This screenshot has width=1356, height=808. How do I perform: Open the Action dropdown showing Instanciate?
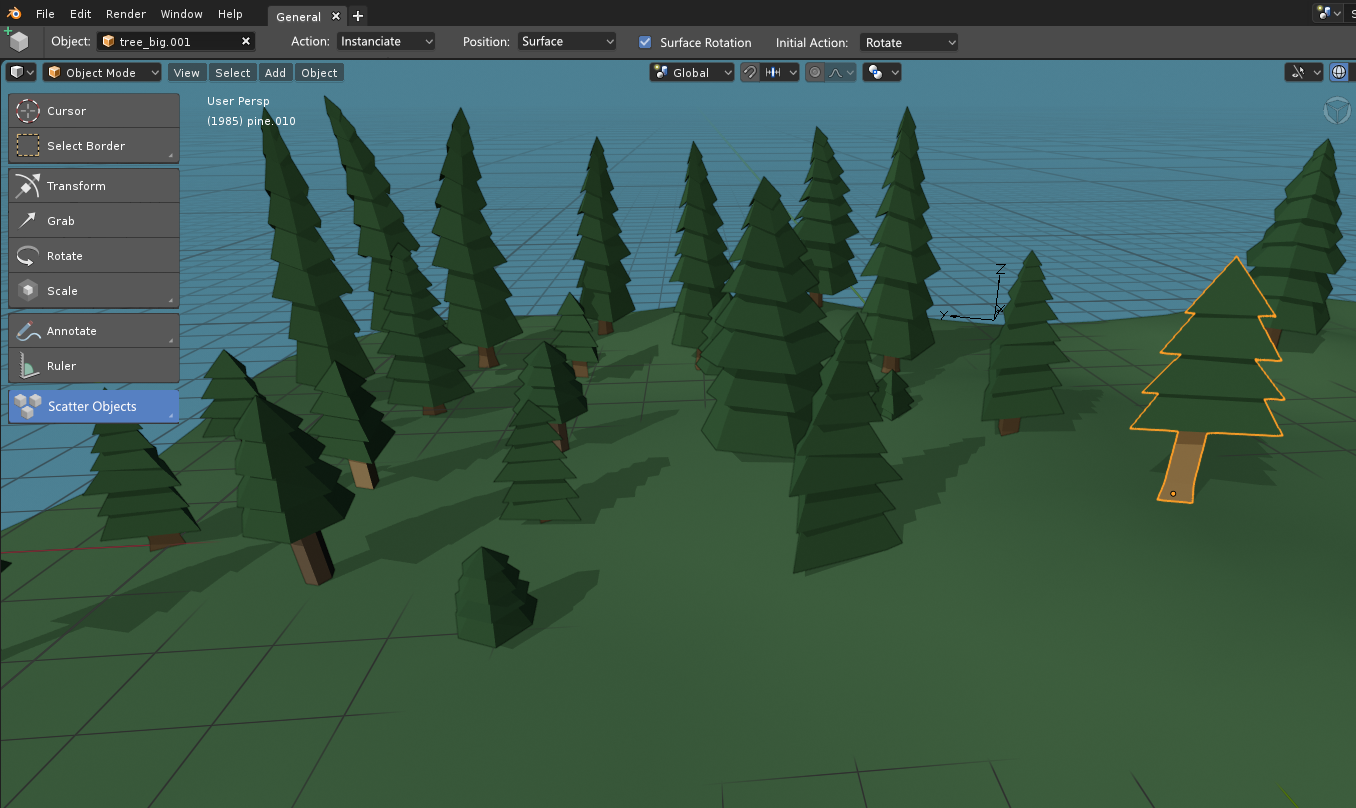click(386, 42)
